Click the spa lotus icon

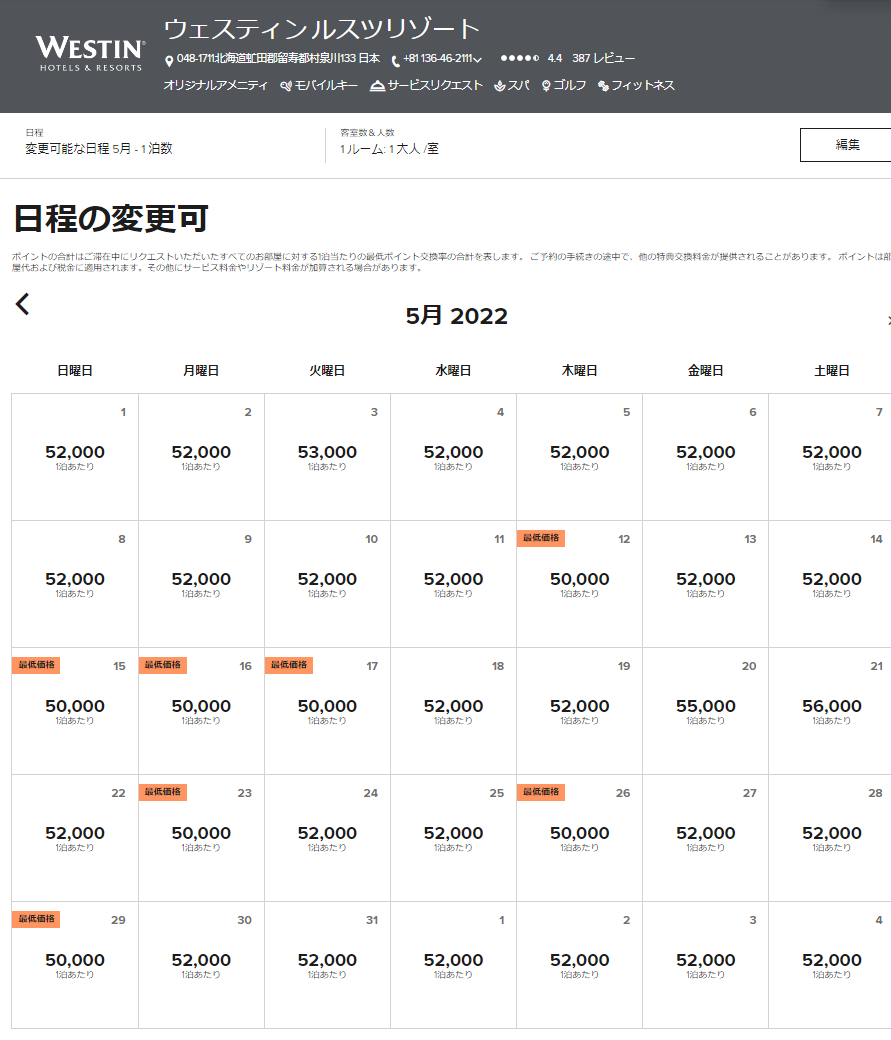pos(500,86)
